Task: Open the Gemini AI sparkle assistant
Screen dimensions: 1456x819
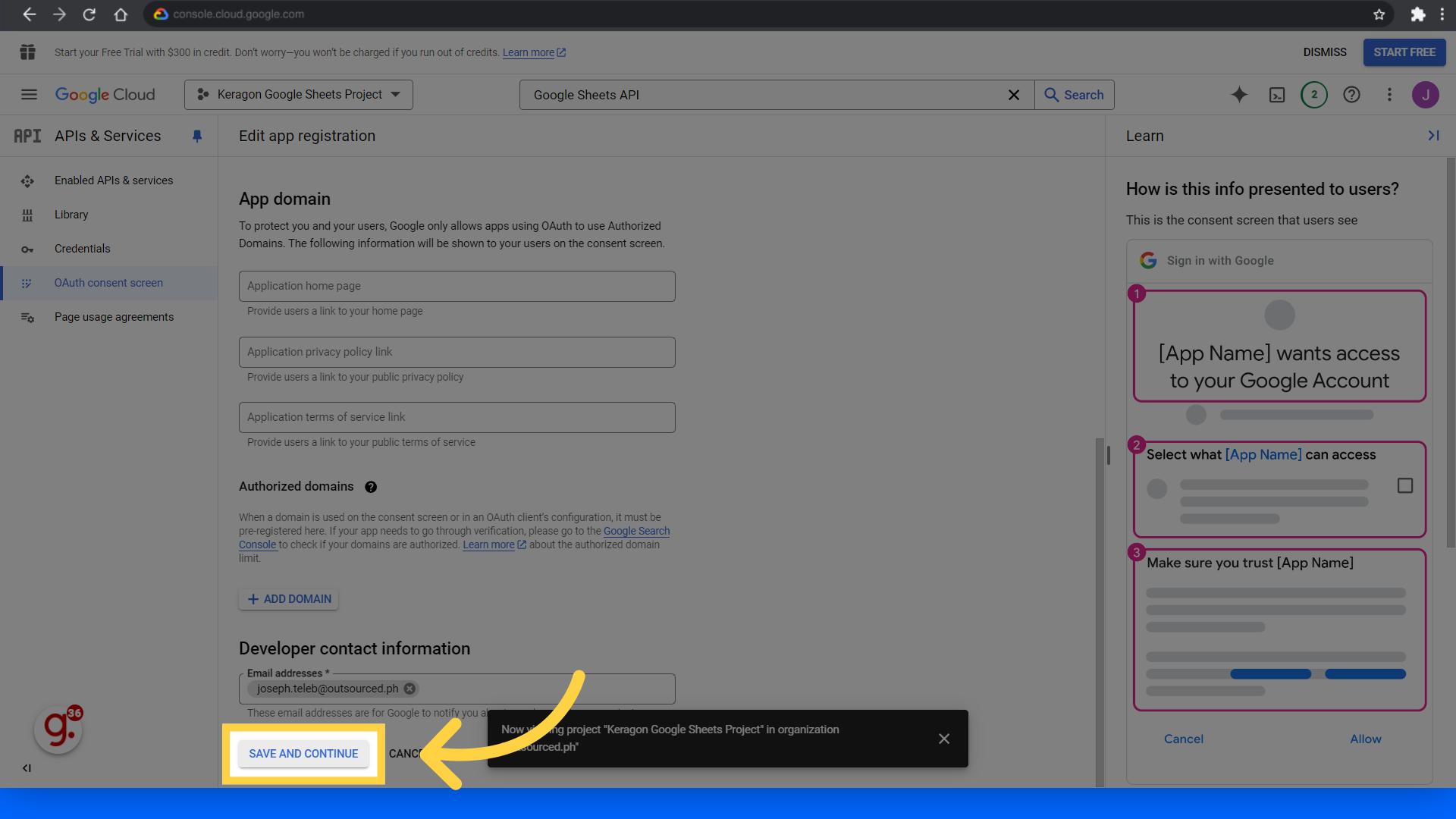Action: pyautogui.click(x=1239, y=95)
